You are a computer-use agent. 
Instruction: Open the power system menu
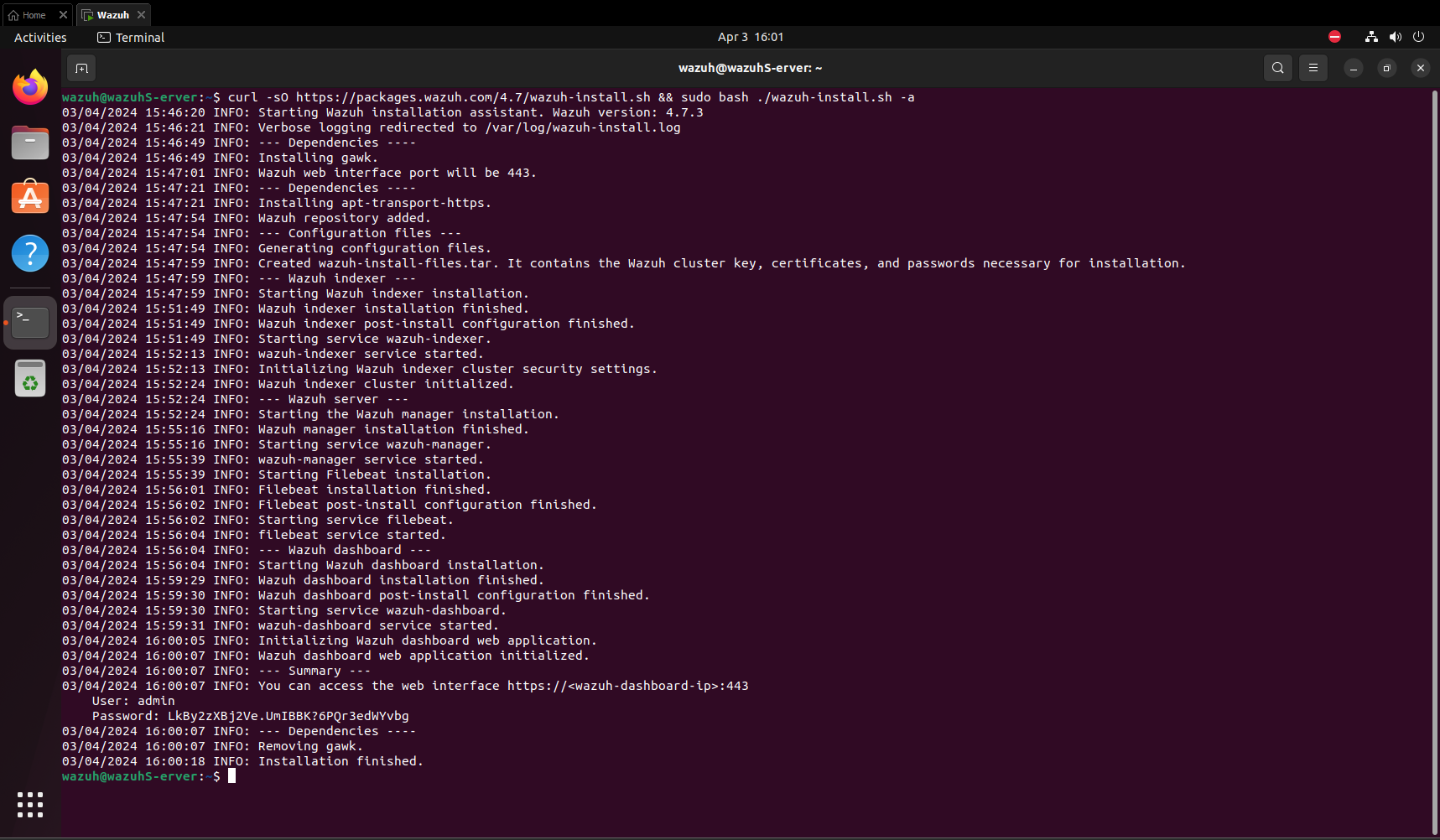[1419, 37]
